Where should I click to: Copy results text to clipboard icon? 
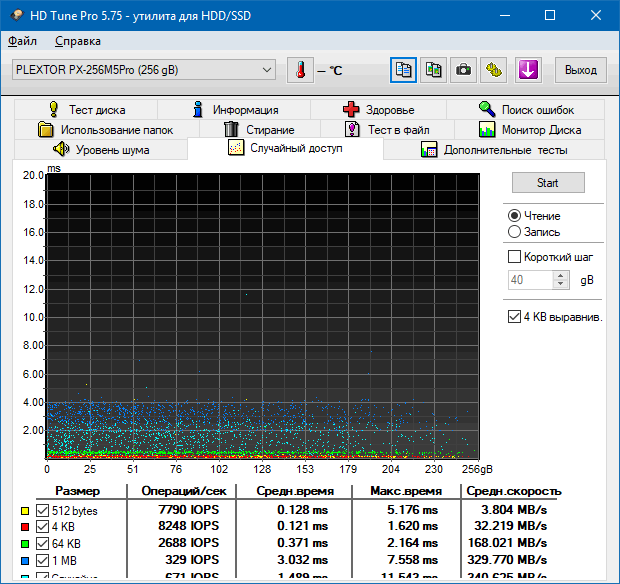click(403, 70)
